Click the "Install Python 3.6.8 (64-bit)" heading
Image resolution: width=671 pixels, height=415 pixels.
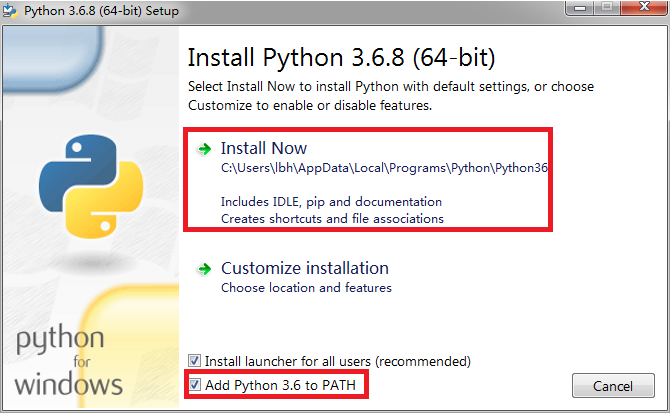pos(341,57)
